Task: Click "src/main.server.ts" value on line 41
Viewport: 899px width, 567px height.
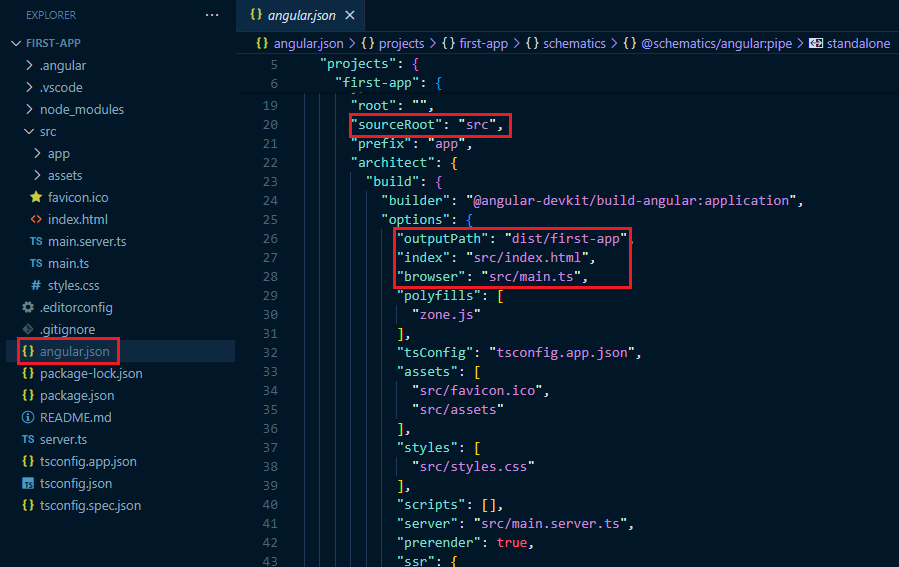Action: coord(550,523)
